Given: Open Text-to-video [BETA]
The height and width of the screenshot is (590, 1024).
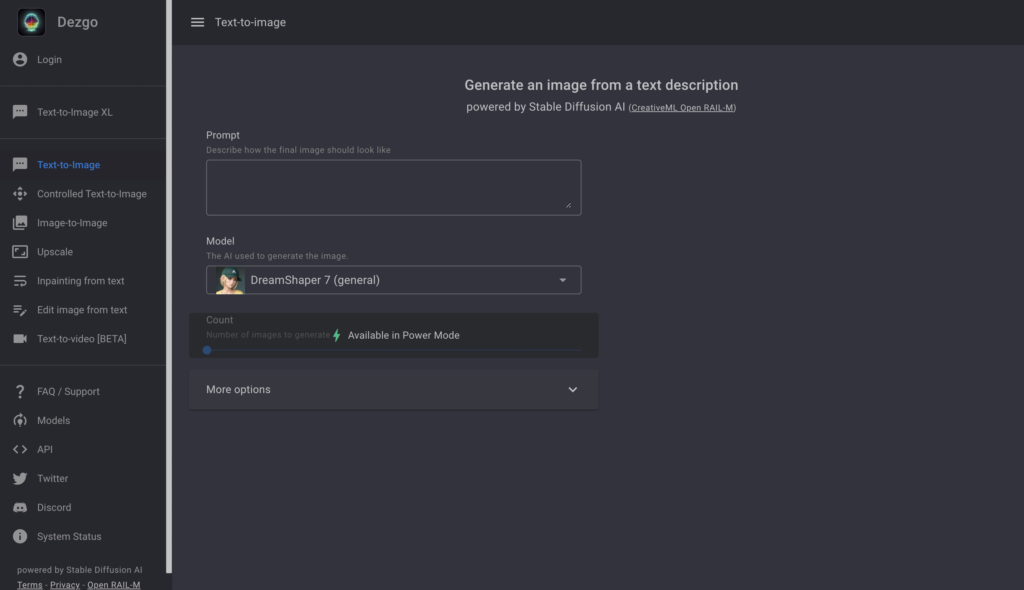Looking at the screenshot, I should pos(83,338).
